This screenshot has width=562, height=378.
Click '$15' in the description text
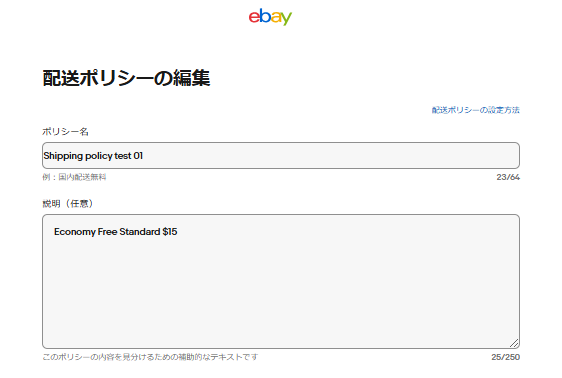click(x=170, y=232)
